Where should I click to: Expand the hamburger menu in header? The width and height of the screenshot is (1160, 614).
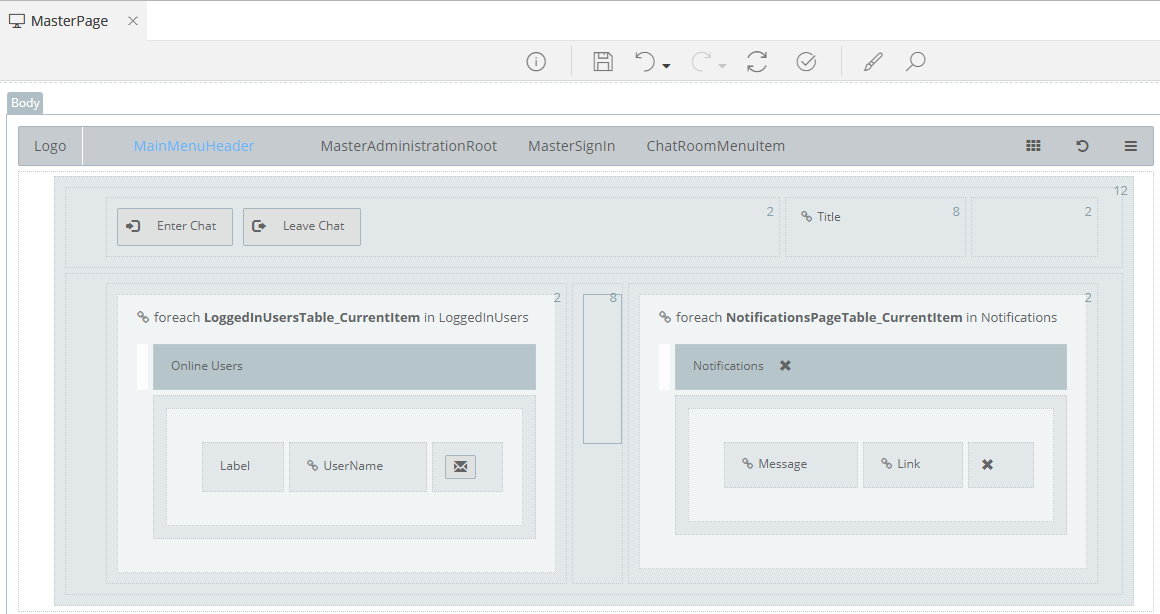(x=1131, y=146)
